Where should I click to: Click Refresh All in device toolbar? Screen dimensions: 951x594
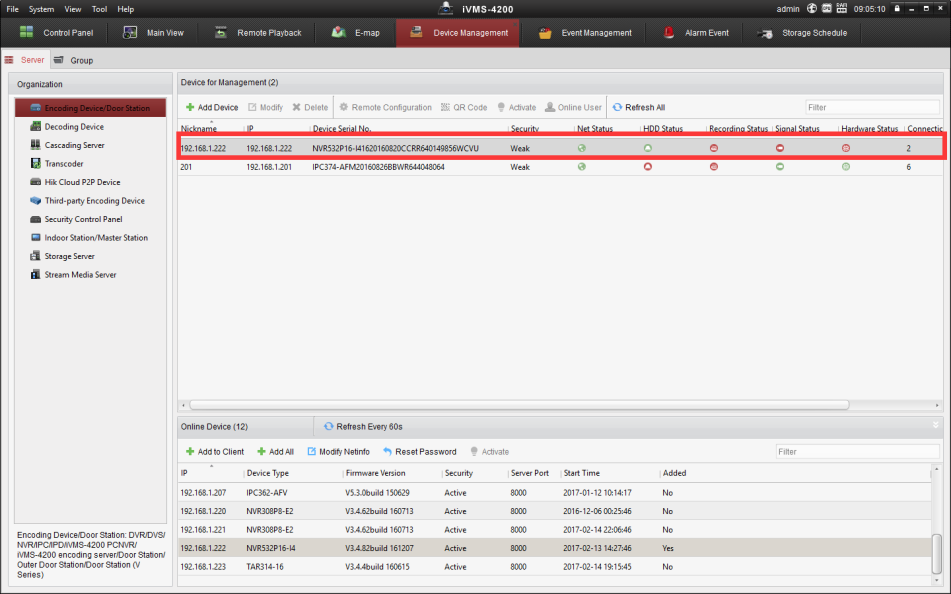coord(638,107)
